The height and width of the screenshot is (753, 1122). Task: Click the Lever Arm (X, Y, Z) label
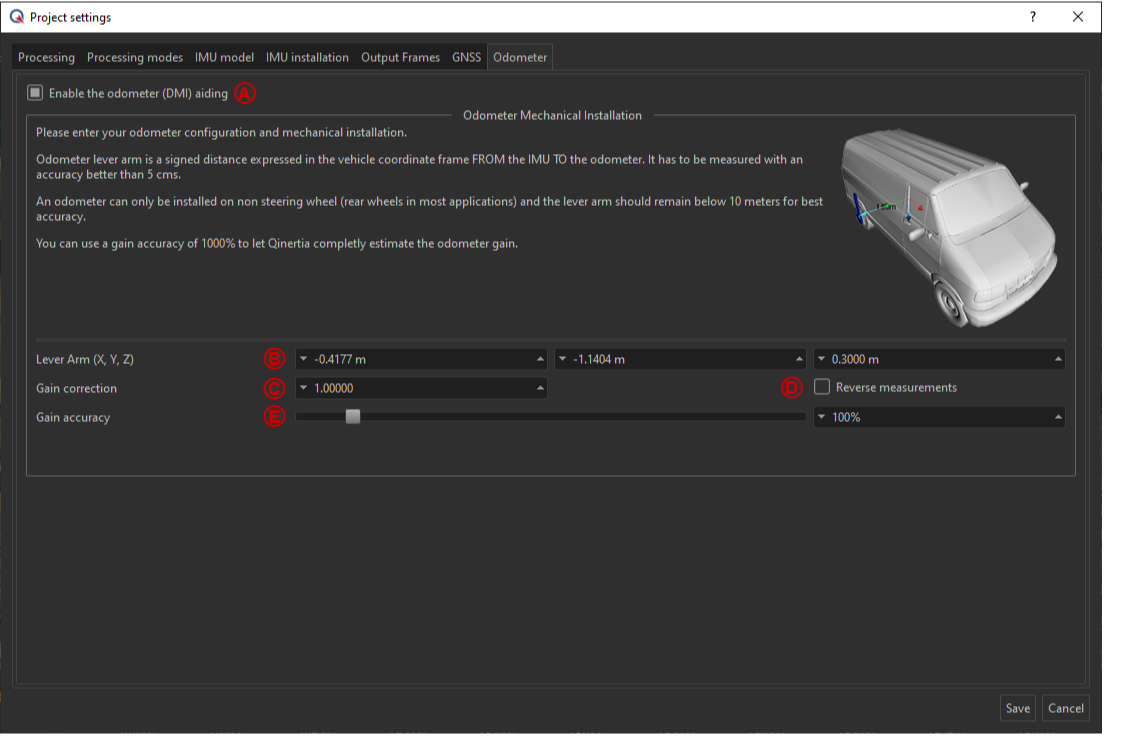[x=85, y=359]
